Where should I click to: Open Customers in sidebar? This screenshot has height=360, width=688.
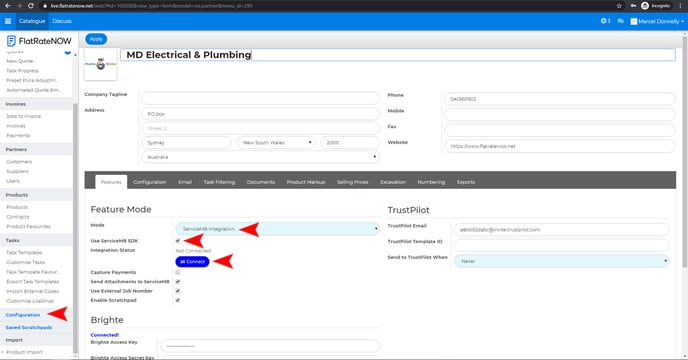click(19, 162)
